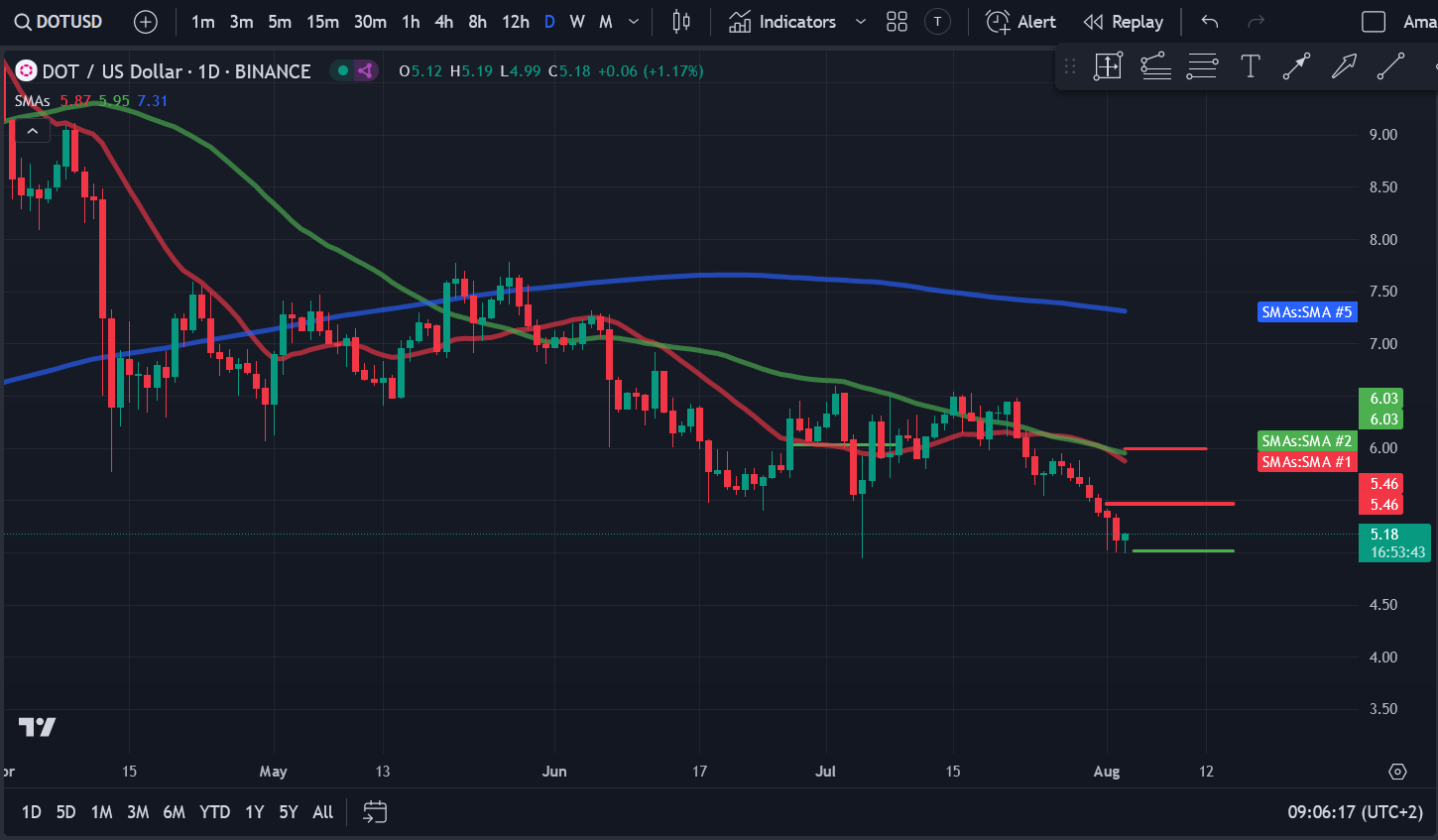Click the current price 5.18 label
1438x840 pixels.
(x=1394, y=542)
